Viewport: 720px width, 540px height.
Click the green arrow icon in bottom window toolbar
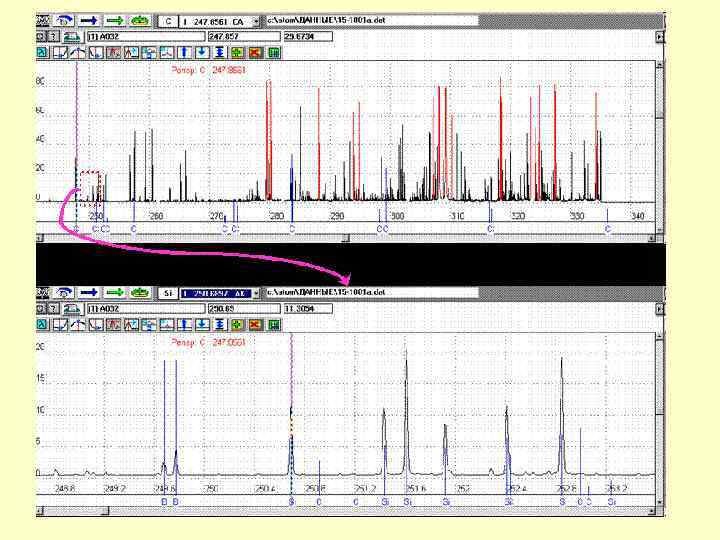click(115, 293)
